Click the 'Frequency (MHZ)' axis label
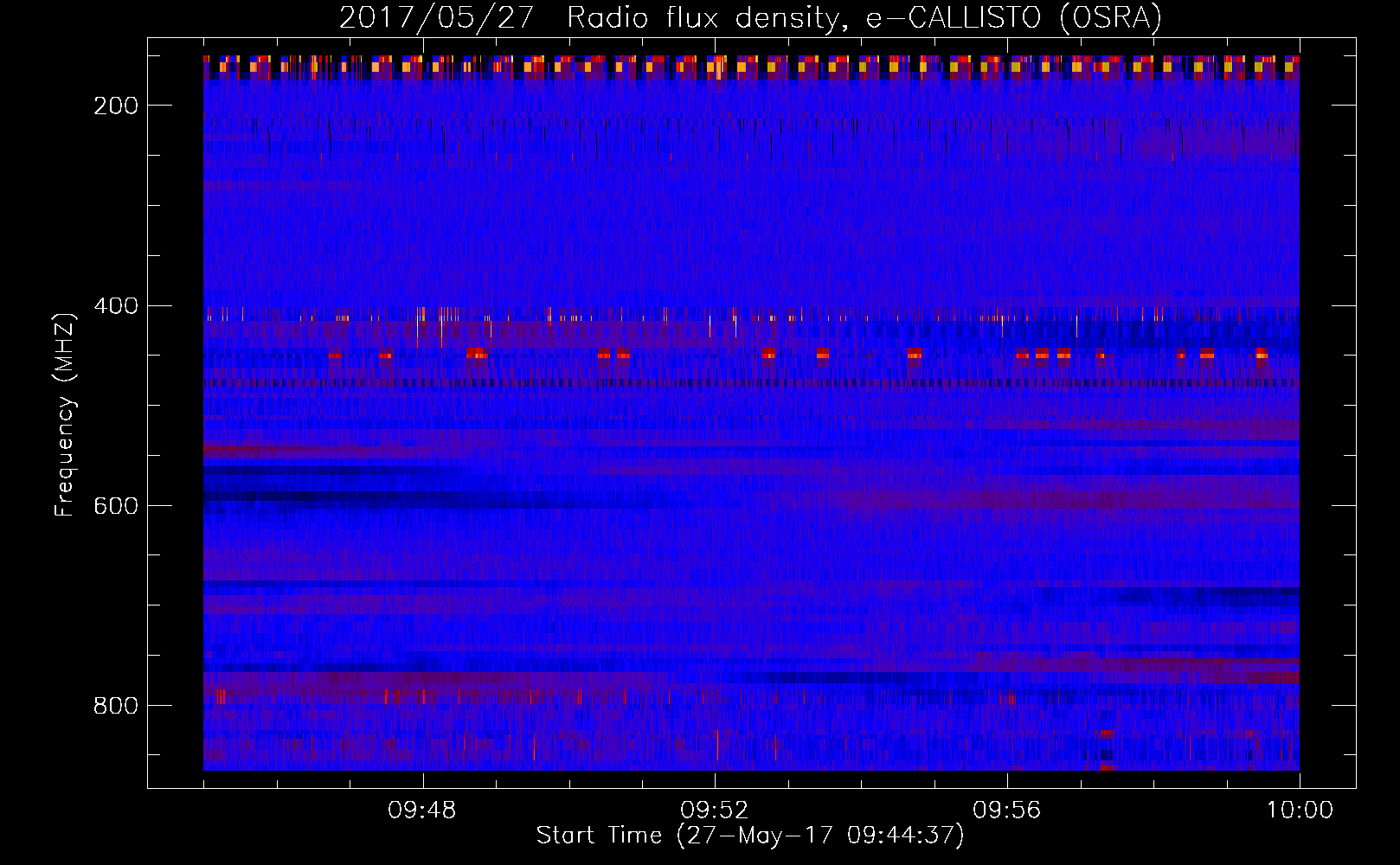The image size is (1400, 865). click(x=65, y=414)
